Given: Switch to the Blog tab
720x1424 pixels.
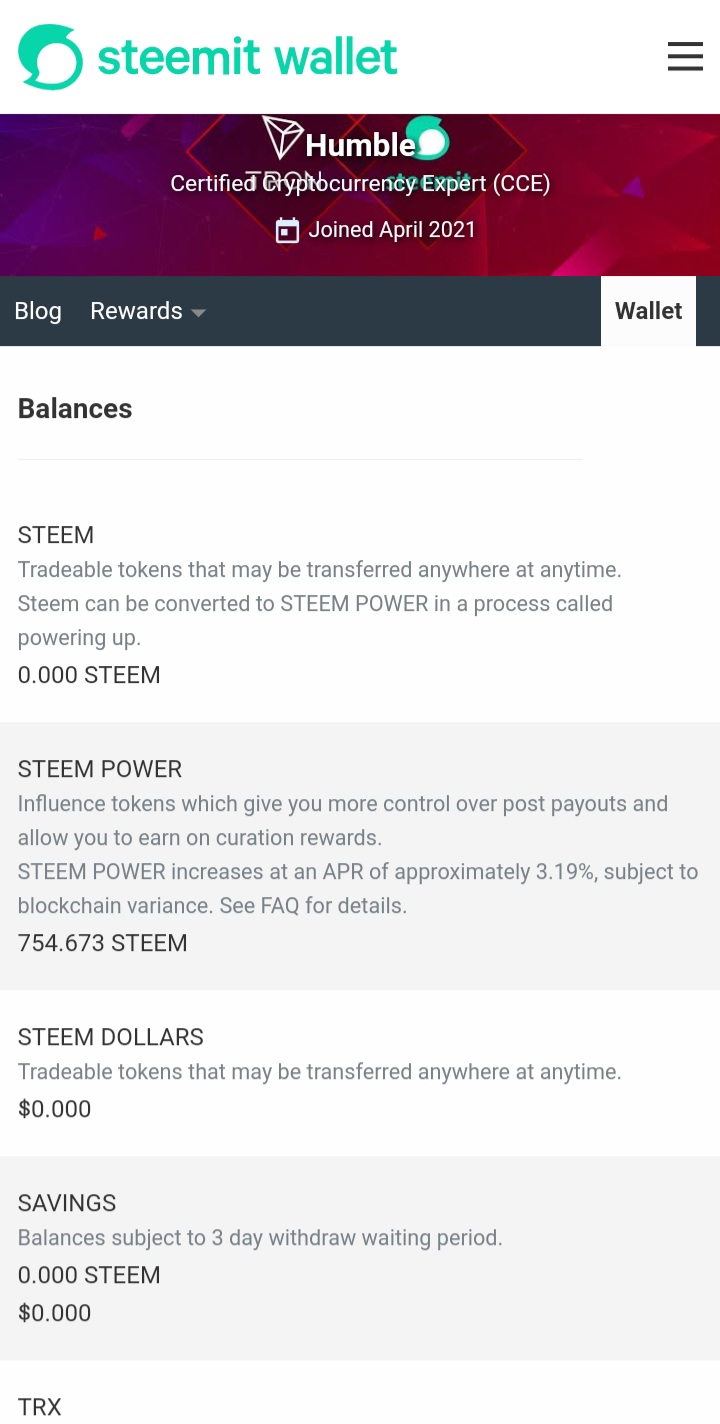Looking at the screenshot, I should point(38,311).
